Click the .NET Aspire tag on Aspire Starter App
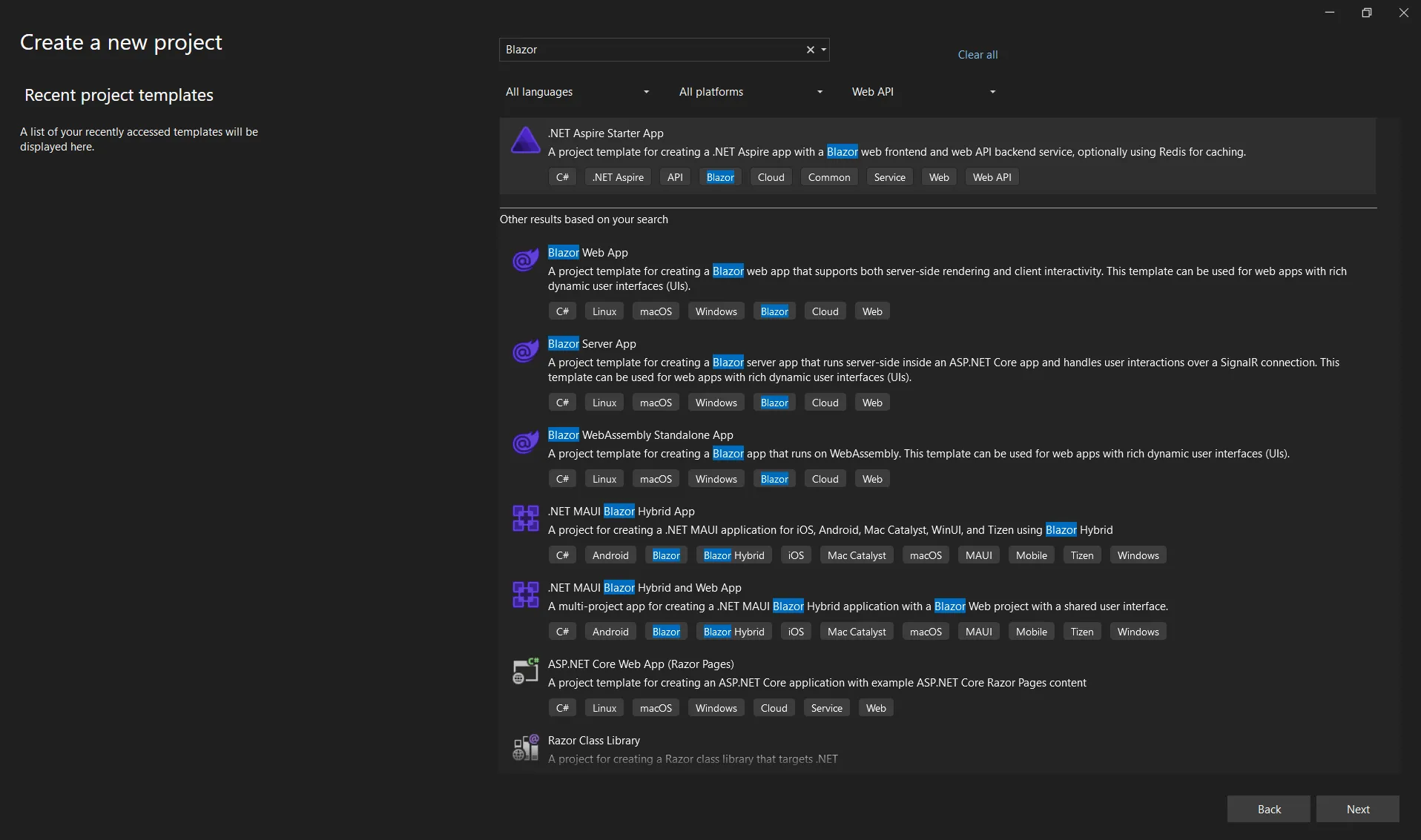 pos(618,177)
